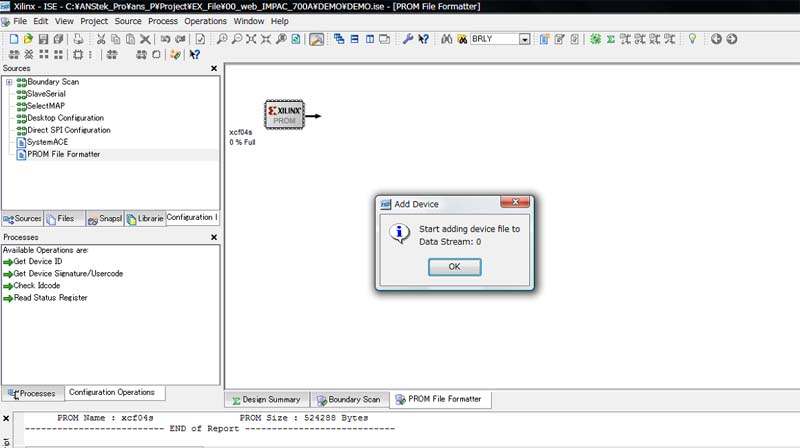This screenshot has height=448, width=800.
Task: Click the Cut scissors icon
Action: (101, 39)
